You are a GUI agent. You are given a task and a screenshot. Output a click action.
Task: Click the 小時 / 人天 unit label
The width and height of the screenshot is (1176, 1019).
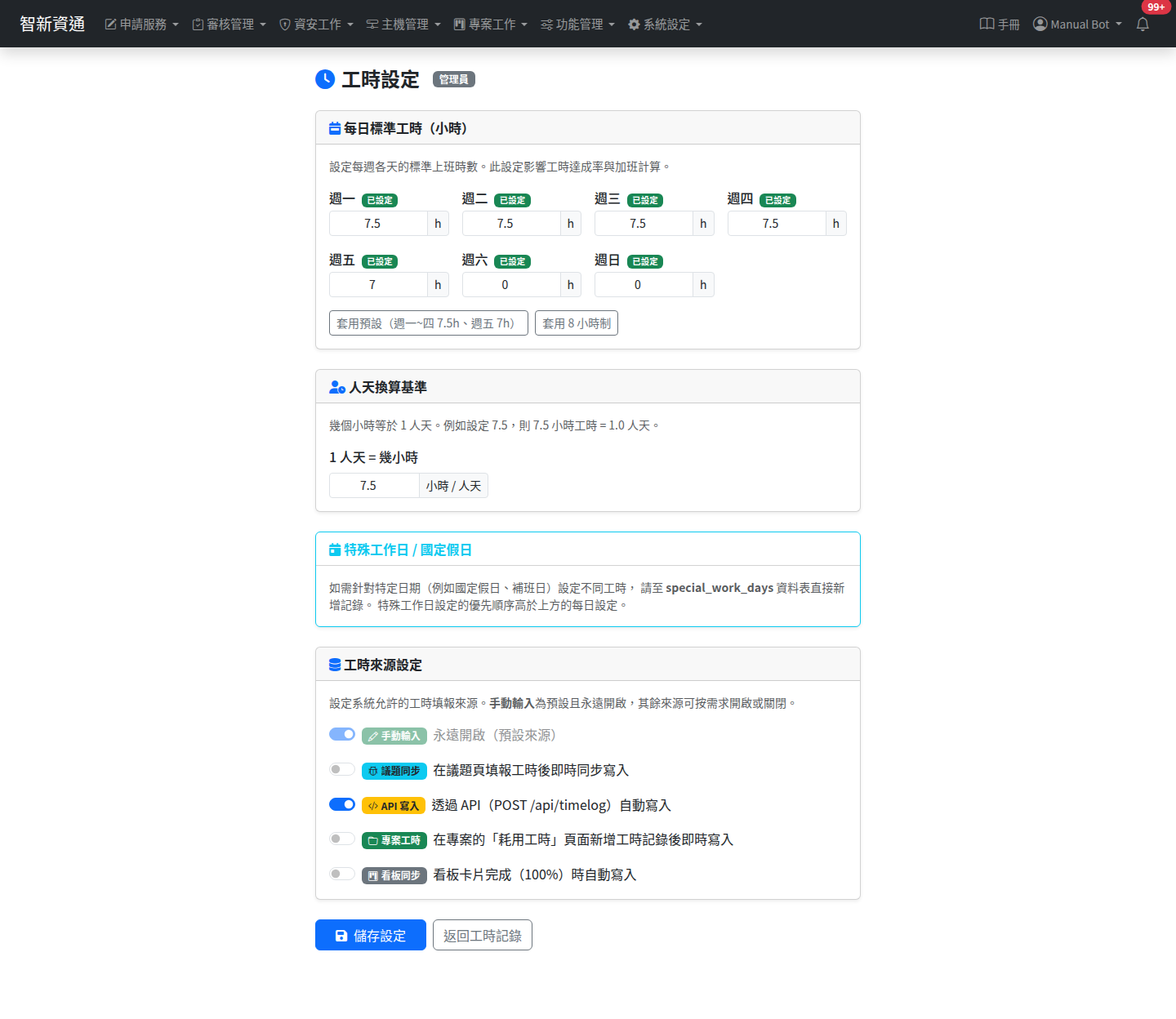453,486
